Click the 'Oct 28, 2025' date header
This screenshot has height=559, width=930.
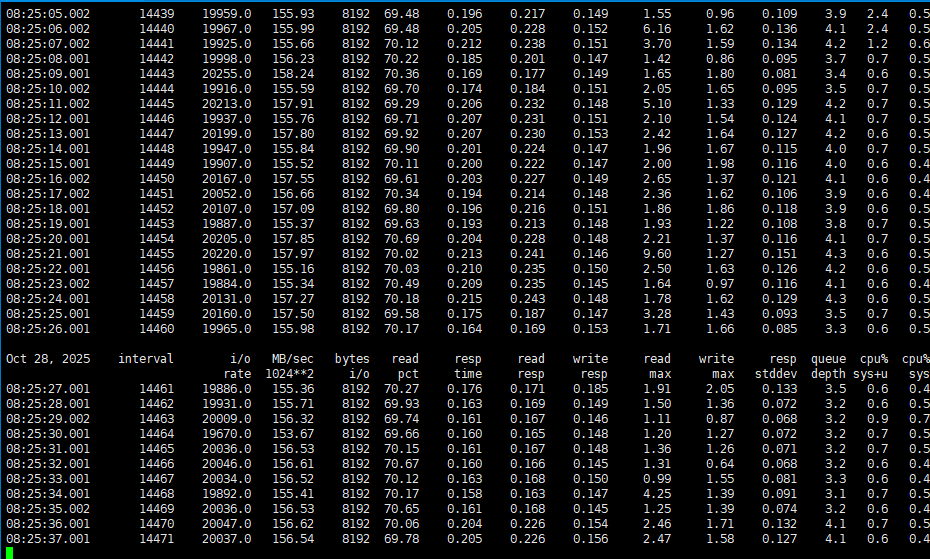(x=48, y=359)
